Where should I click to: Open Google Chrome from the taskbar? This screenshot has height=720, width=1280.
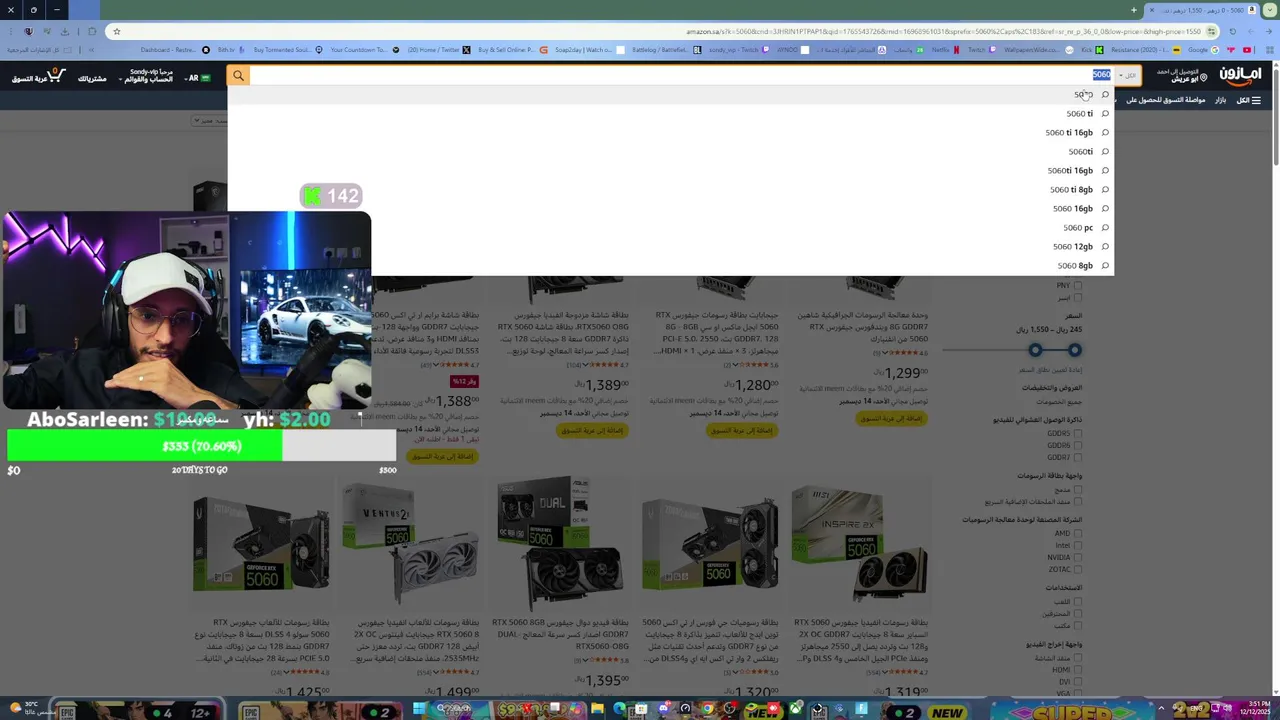[707, 709]
